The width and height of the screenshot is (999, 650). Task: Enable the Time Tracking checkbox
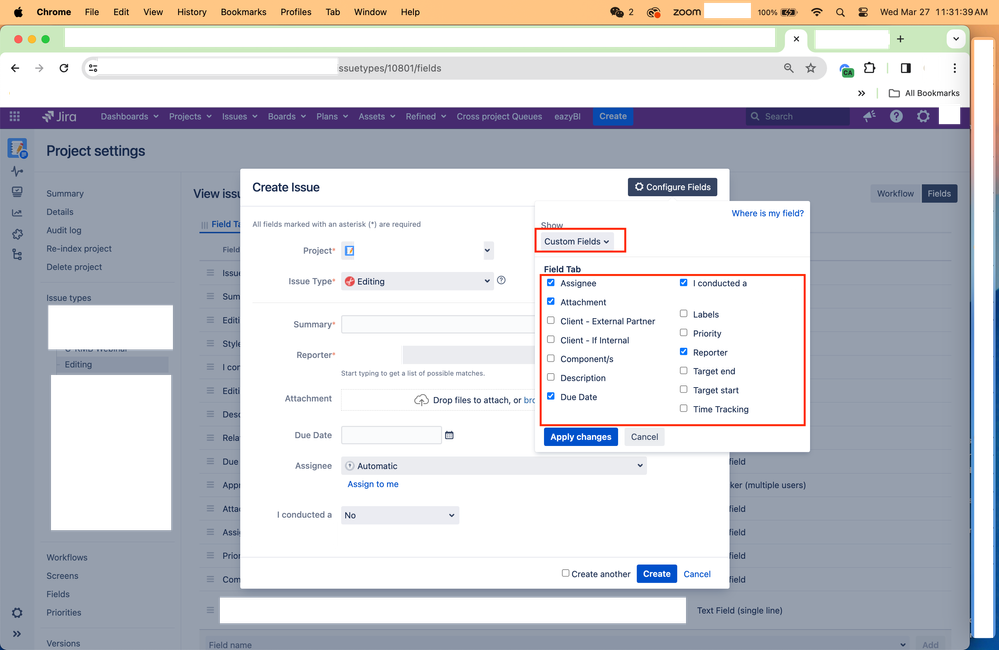click(x=684, y=408)
